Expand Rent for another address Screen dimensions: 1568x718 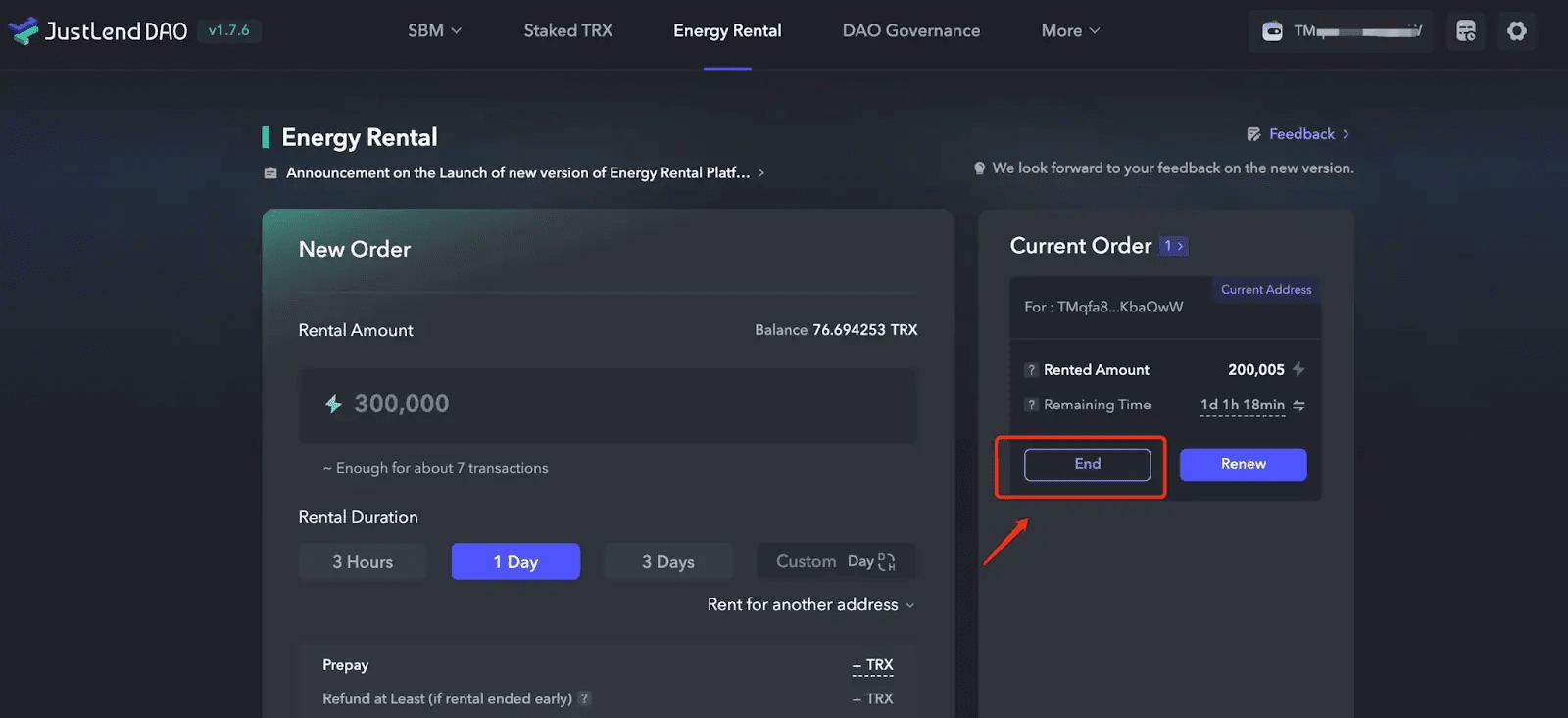click(x=811, y=604)
